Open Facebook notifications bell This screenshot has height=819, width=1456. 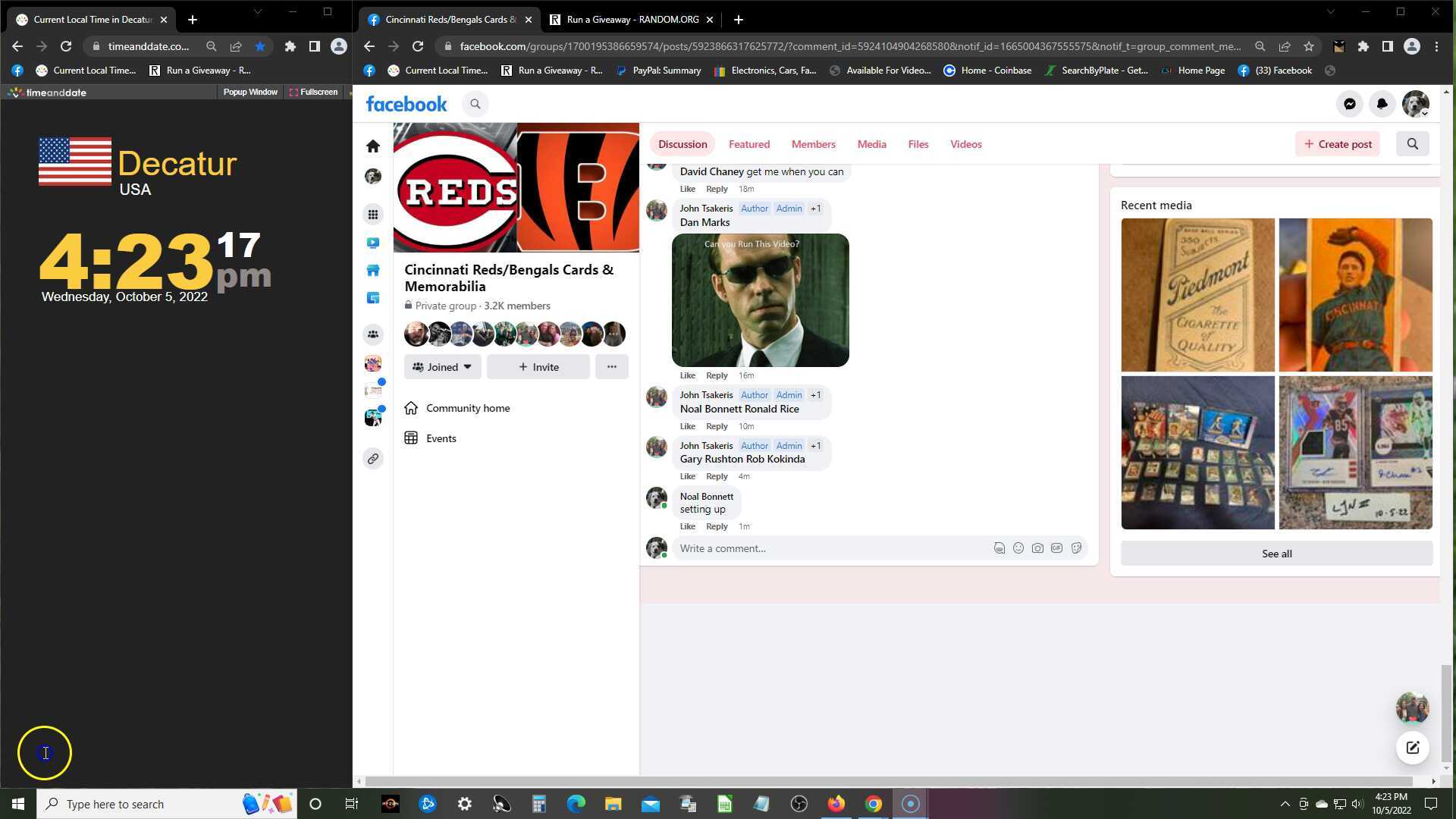[1382, 104]
